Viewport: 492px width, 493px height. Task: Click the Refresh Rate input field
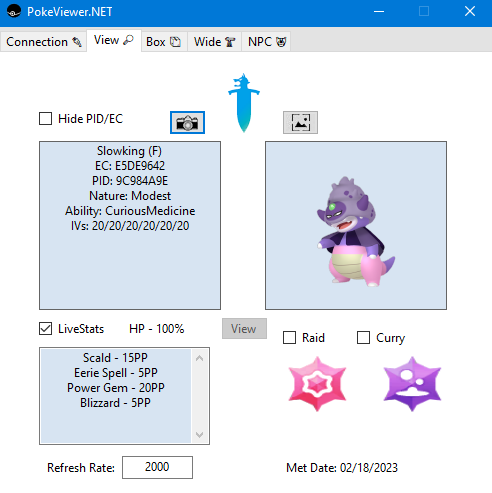(x=157, y=467)
